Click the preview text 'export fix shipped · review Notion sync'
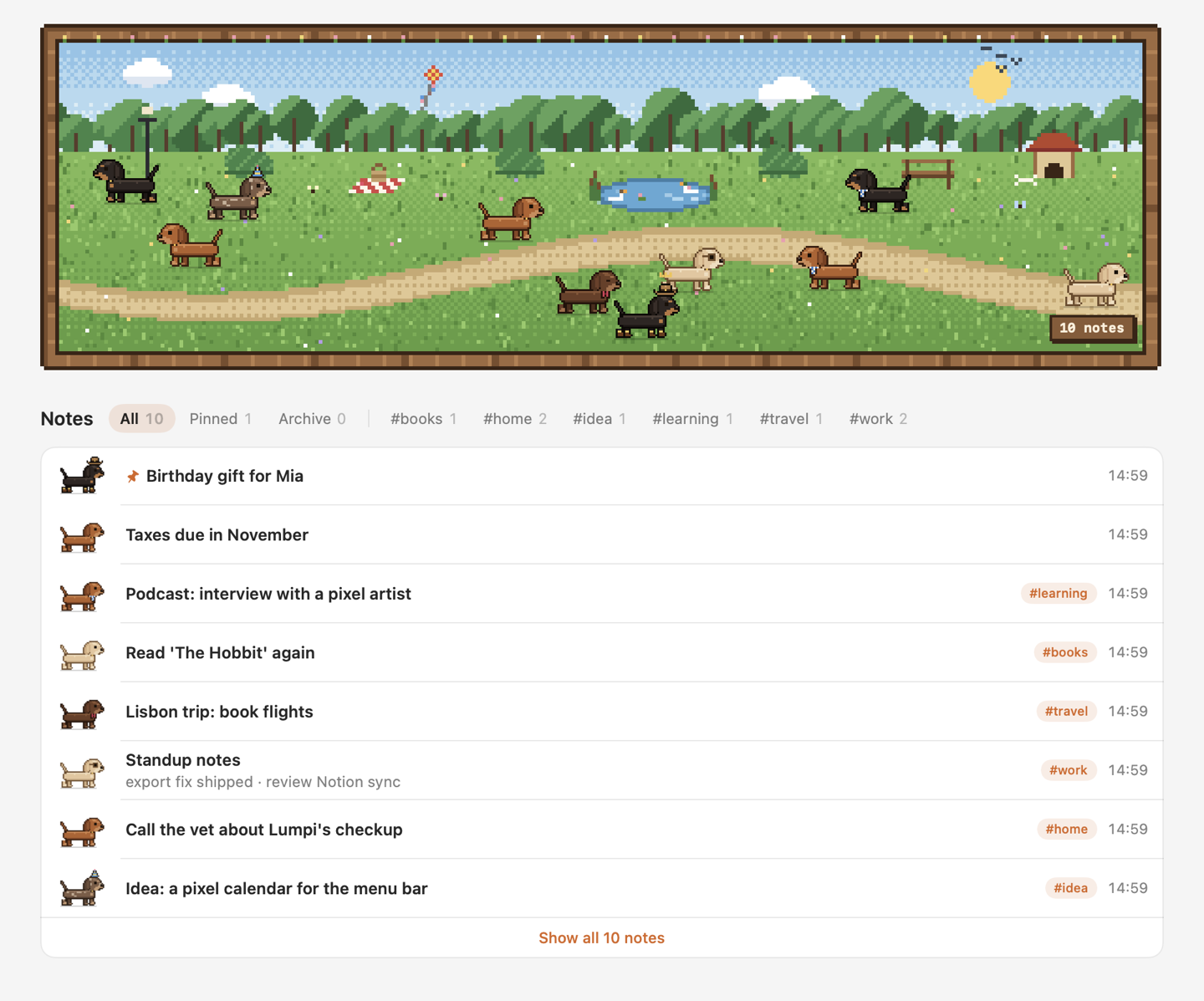 click(263, 782)
